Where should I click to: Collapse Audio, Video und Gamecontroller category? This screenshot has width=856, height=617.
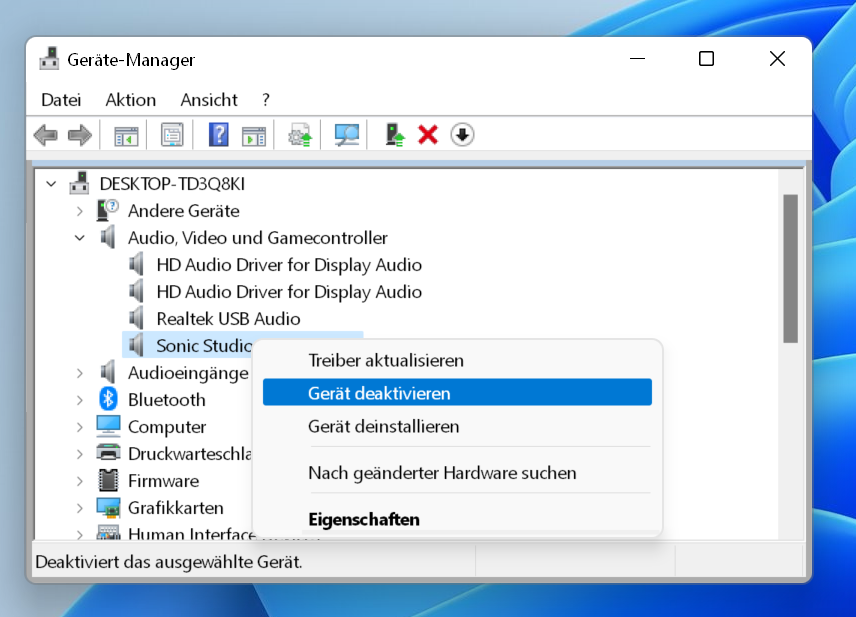click(80, 238)
